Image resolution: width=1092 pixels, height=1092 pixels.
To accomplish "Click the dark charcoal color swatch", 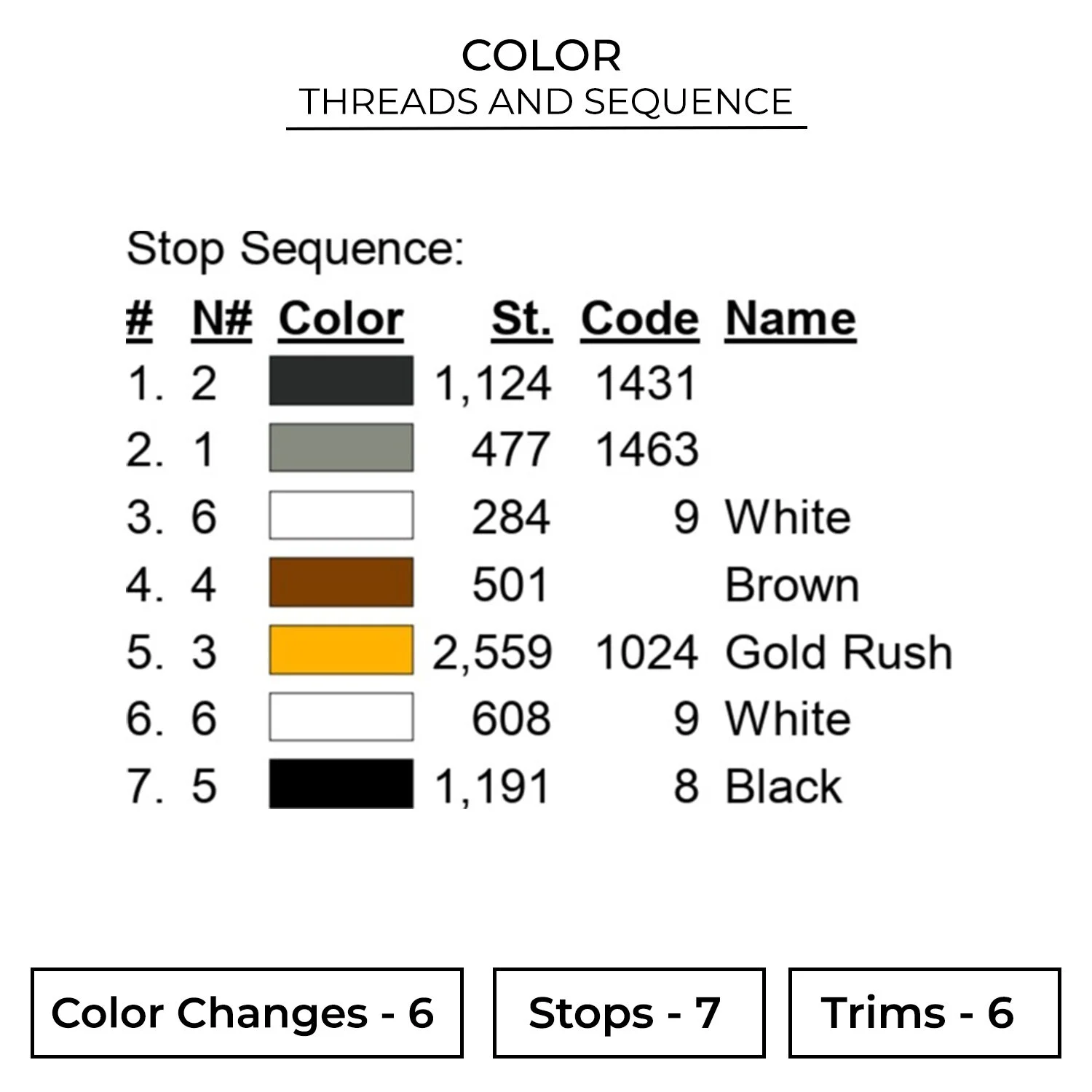I will (341, 381).
